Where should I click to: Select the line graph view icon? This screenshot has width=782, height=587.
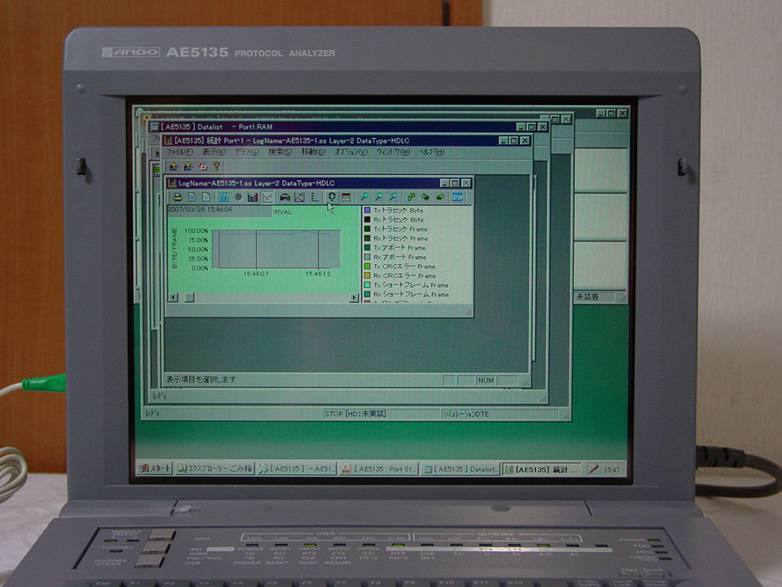coord(268,197)
